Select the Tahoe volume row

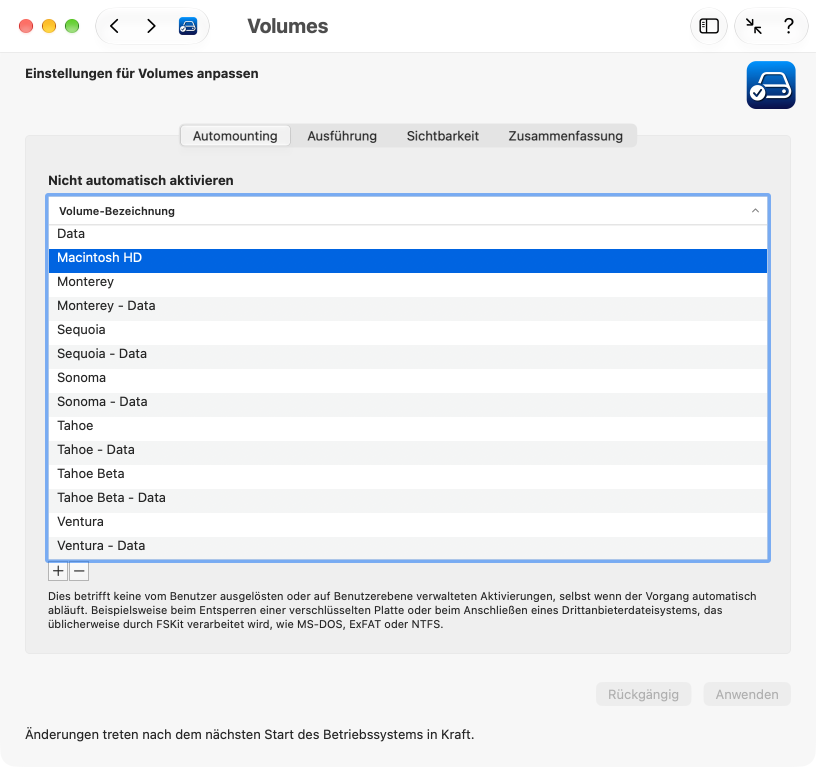point(408,428)
